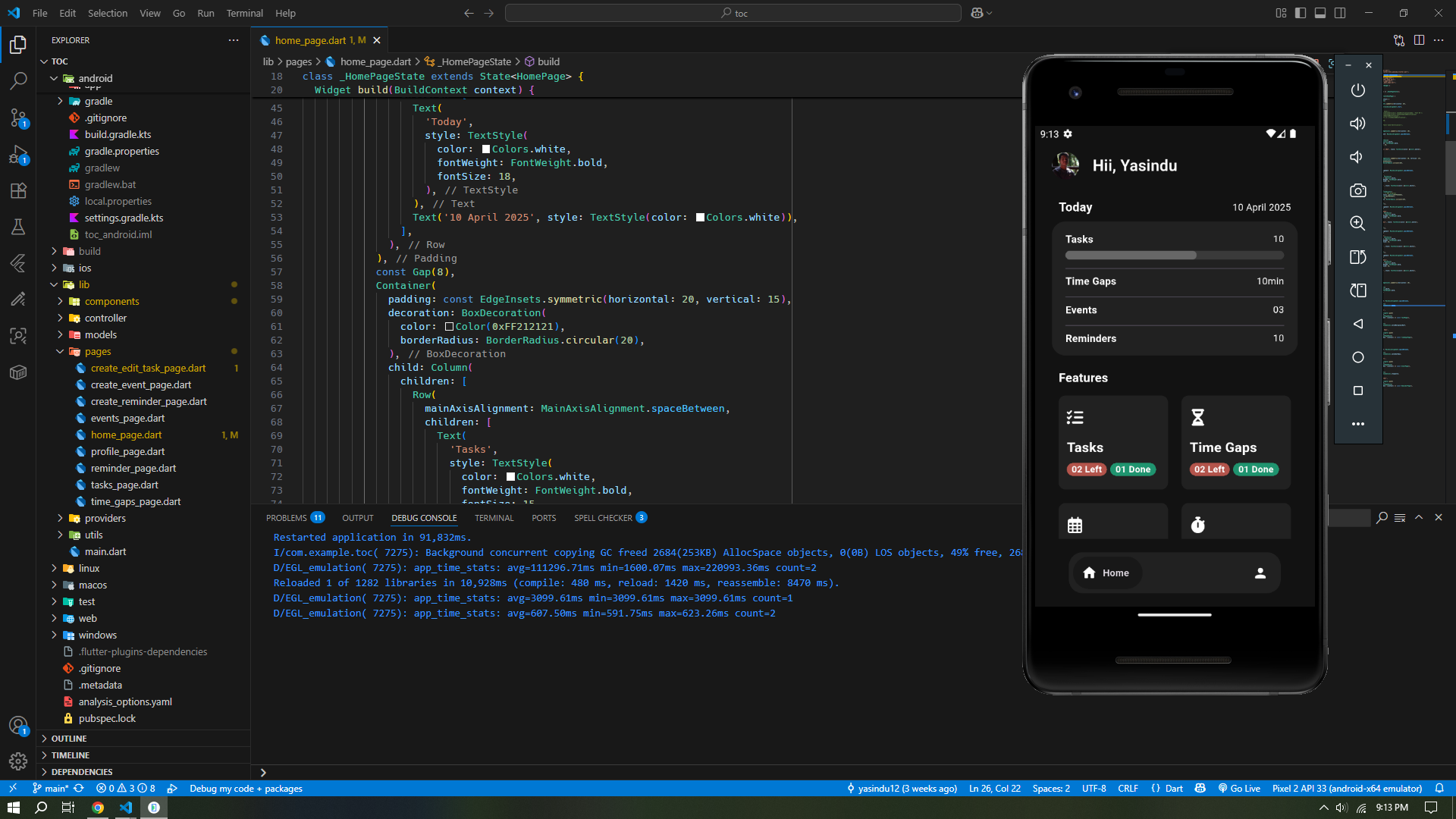Split the editor to the right

(x=1419, y=40)
